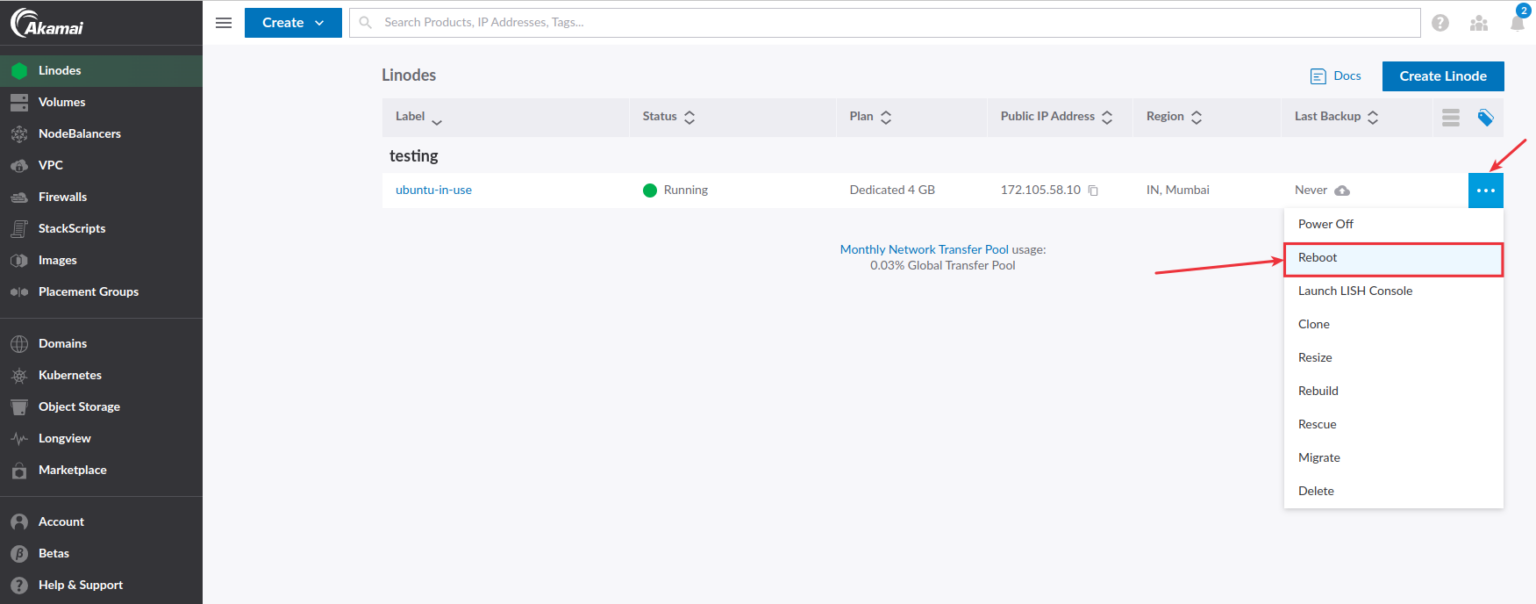The width and height of the screenshot is (1536, 604).
Task: Click the help question mark icon
Action: [1440, 22]
